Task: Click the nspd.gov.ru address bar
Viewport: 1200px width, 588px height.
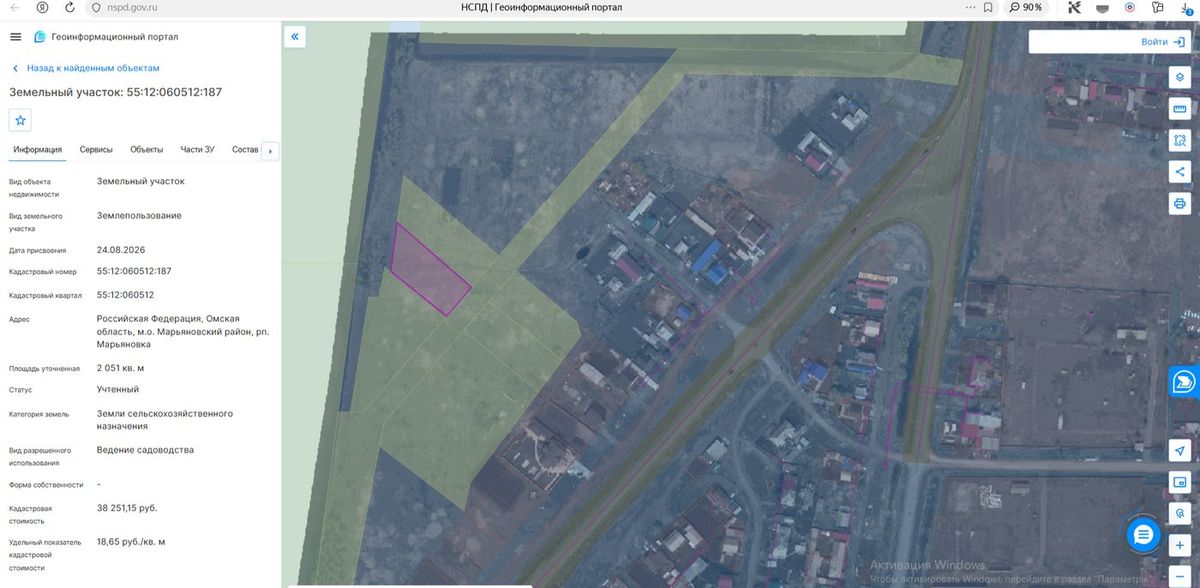Action: (130, 7)
